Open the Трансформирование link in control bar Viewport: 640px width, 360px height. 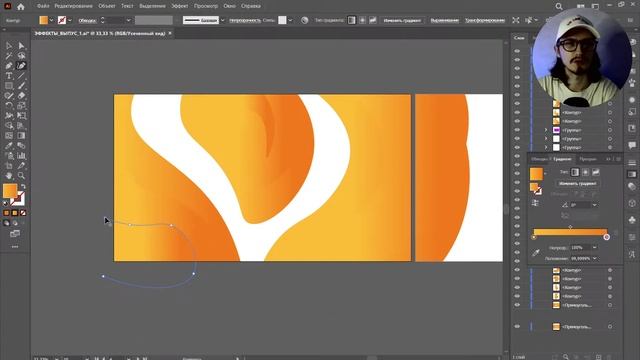click(x=485, y=20)
